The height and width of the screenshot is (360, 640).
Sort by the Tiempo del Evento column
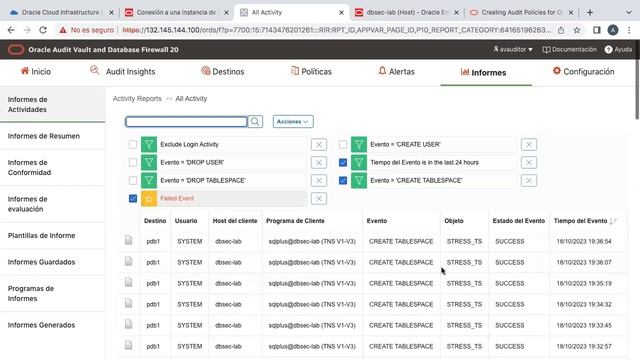pos(580,221)
